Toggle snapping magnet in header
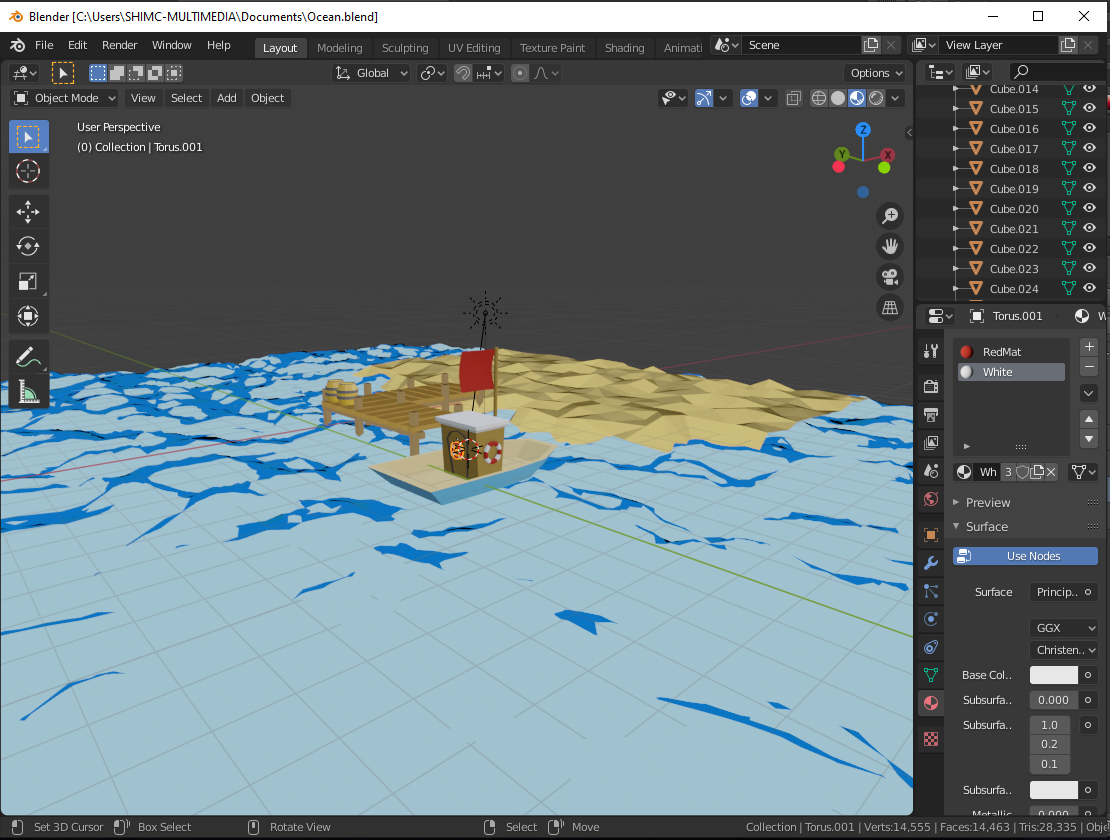Viewport: 1110px width, 840px height. 462,72
